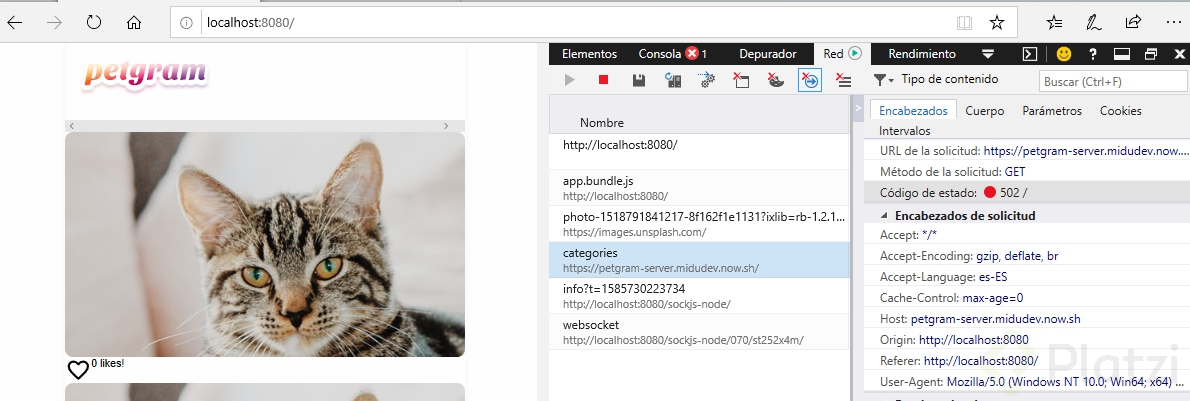Open browser settings and more menu
Image resolution: width=1190 pixels, height=401 pixels.
pos(1173,23)
